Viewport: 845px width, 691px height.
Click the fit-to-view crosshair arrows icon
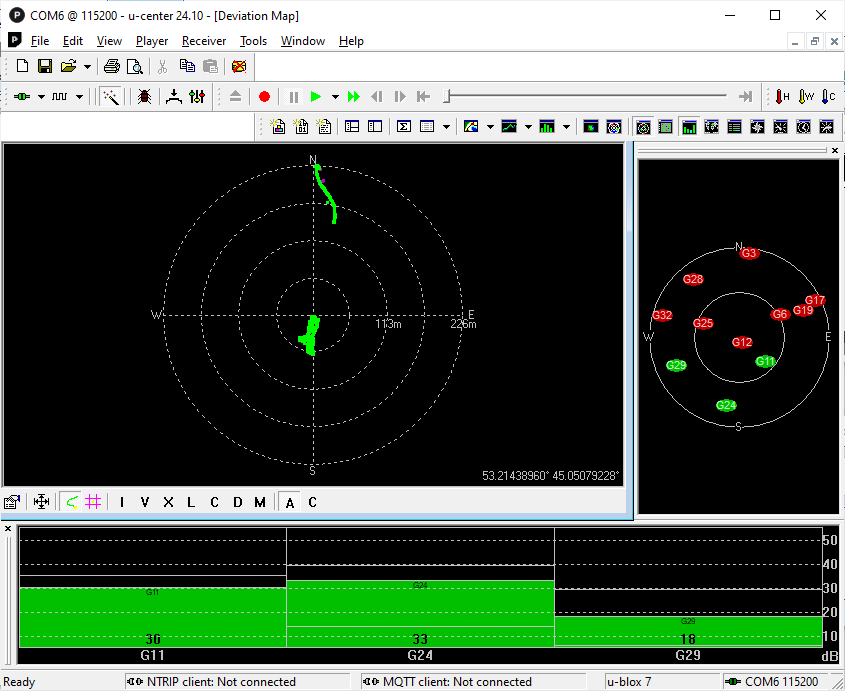[41, 502]
